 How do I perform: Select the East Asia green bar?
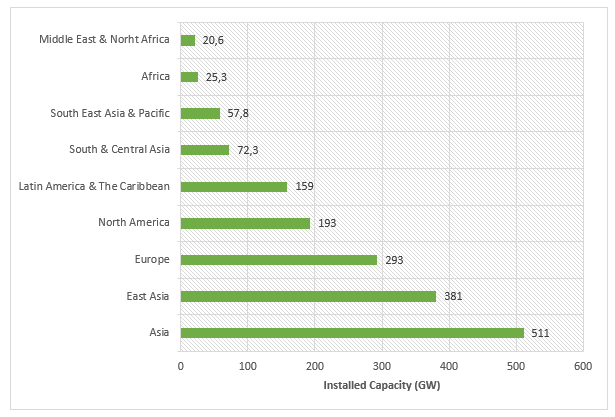point(308,296)
